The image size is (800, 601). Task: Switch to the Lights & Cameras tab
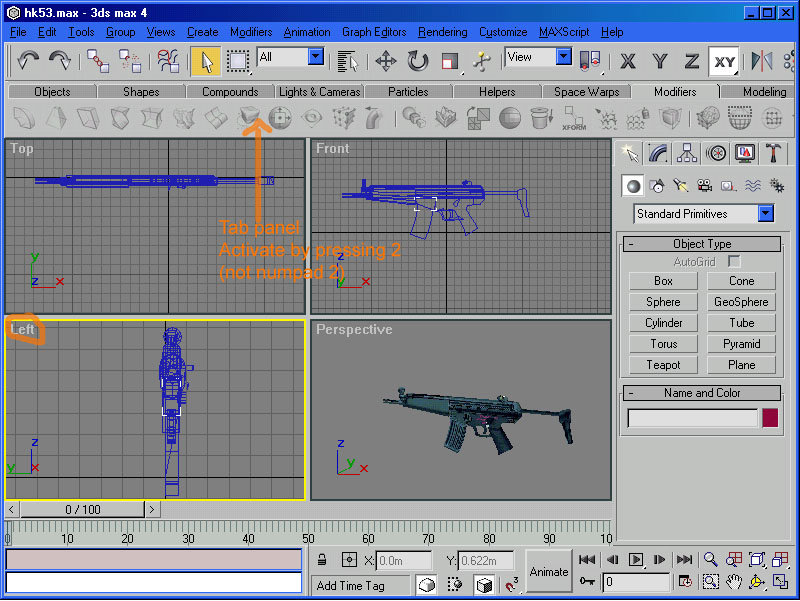click(319, 92)
